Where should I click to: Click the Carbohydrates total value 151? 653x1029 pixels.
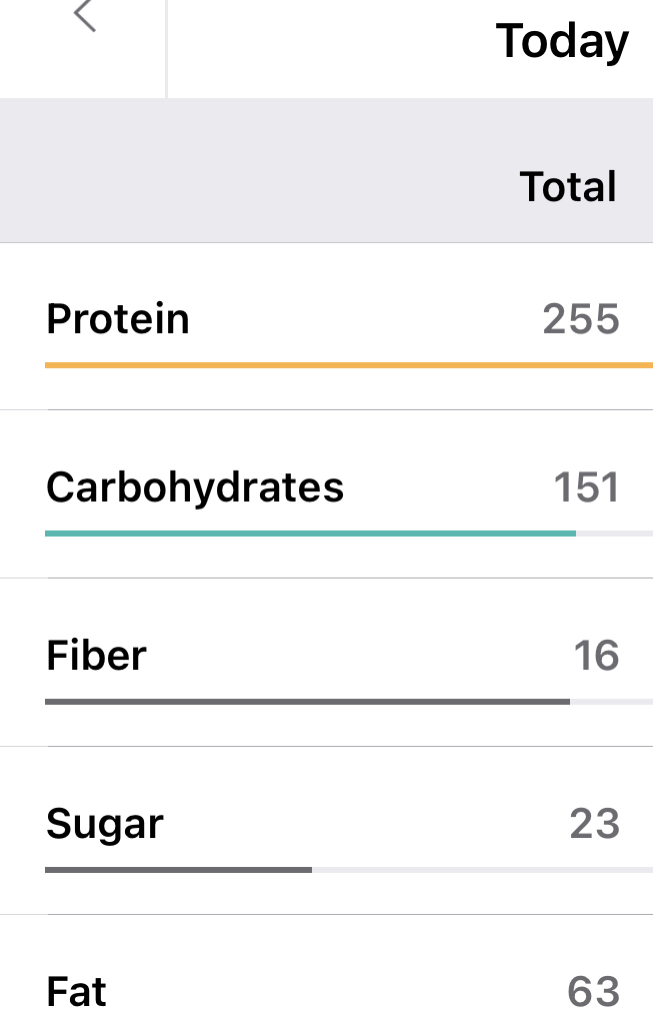pyautogui.click(x=586, y=487)
